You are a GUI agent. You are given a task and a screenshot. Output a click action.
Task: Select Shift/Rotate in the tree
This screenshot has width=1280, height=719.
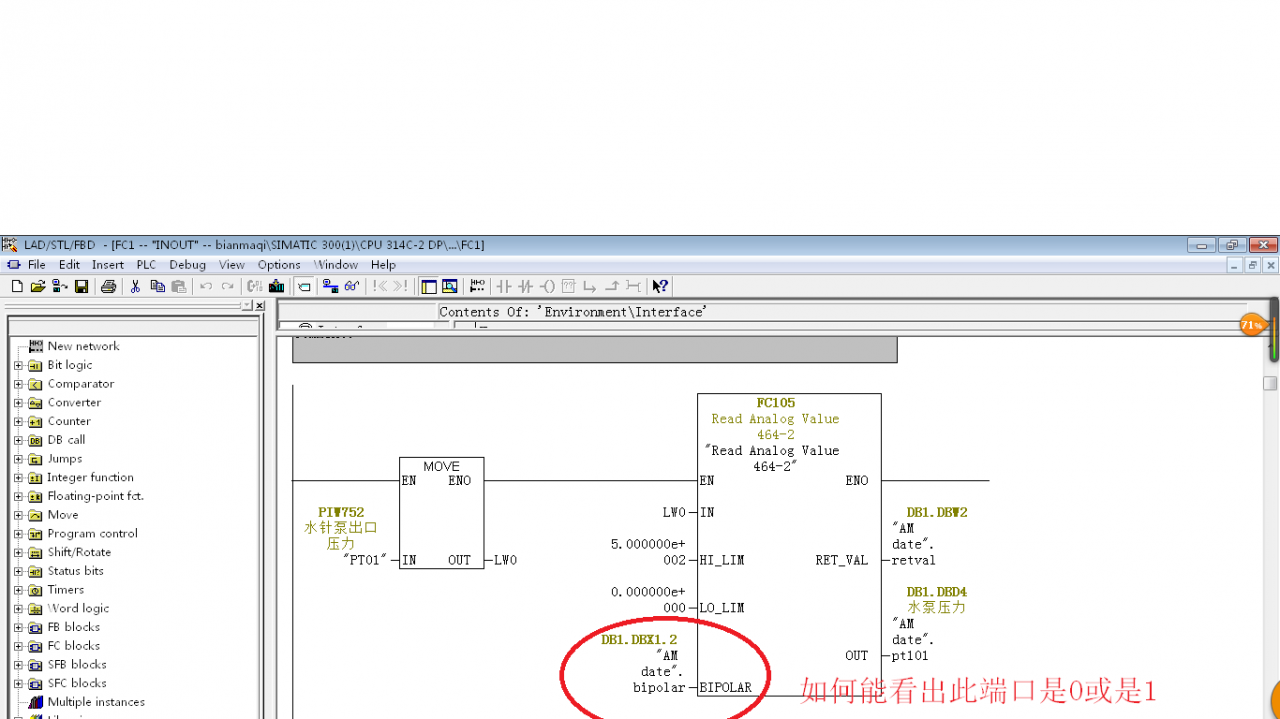click(79, 552)
